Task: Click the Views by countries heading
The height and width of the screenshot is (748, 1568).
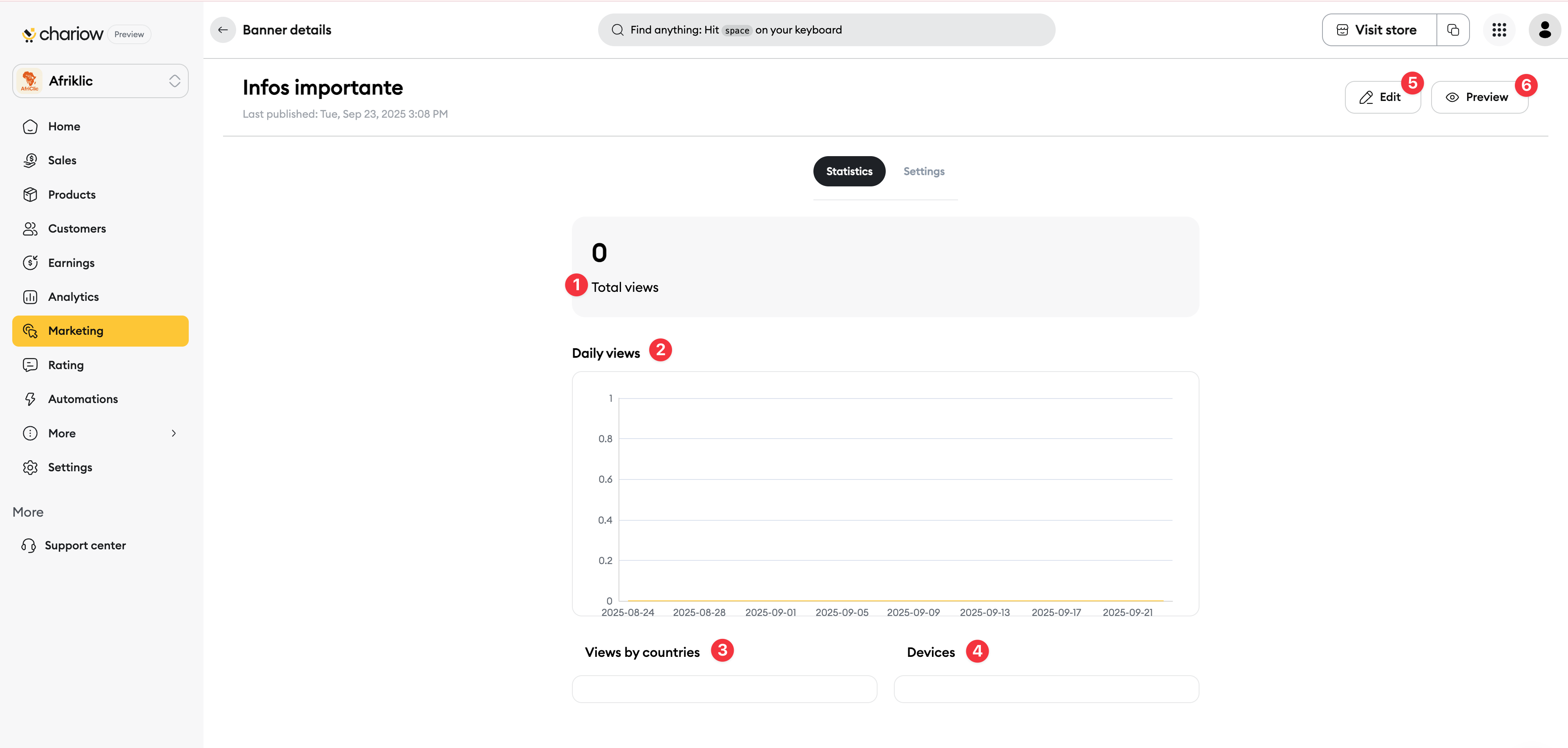Action: click(x=642, y=652)
